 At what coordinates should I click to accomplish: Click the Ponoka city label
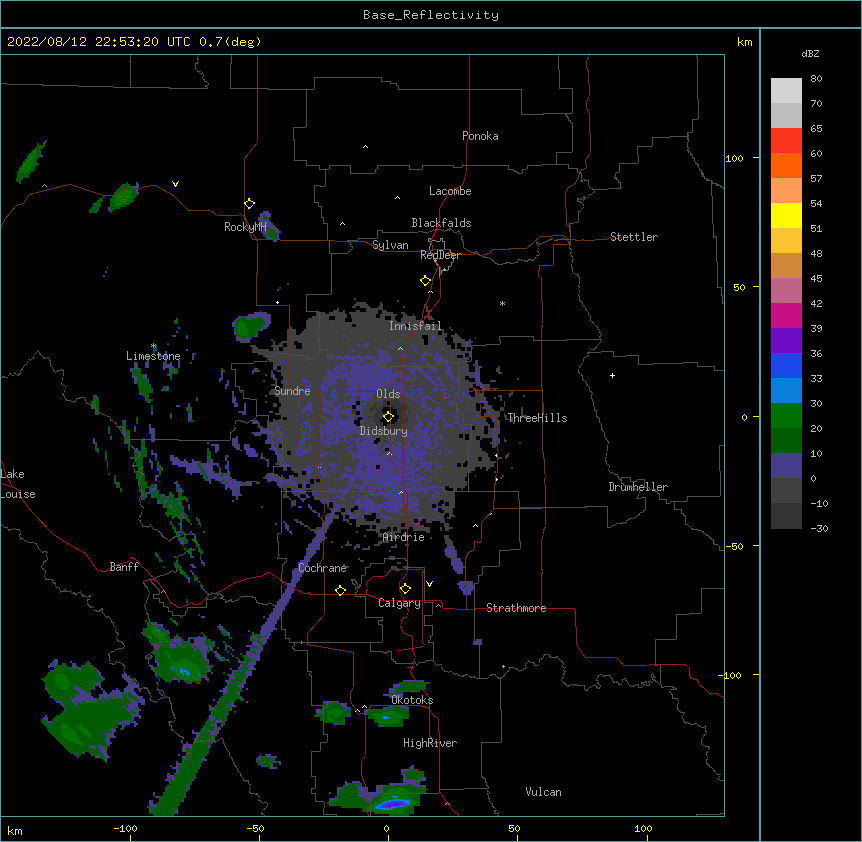[x=480, y=136]
